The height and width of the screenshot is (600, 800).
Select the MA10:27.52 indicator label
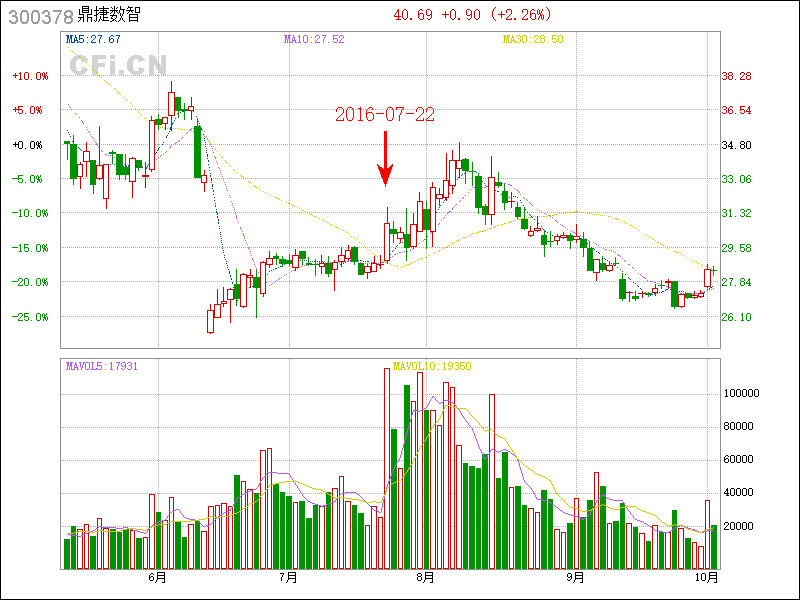[313, 39]
